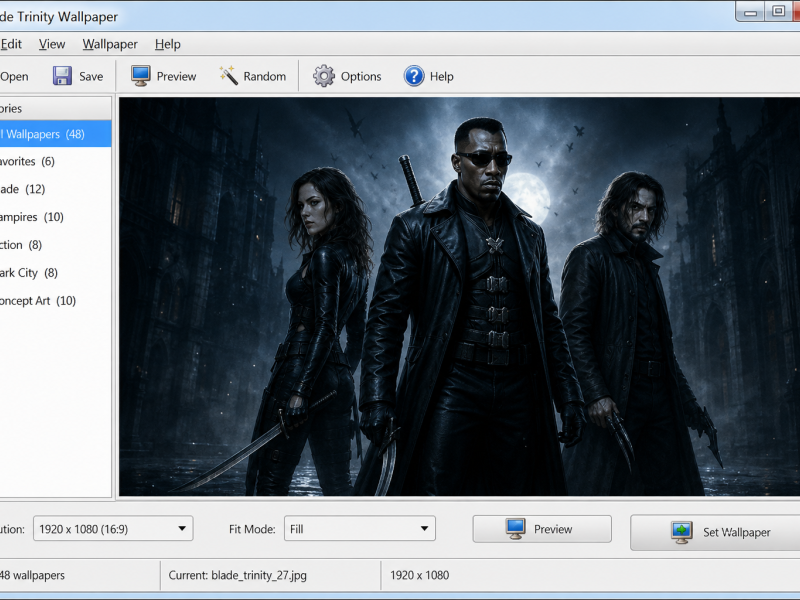
Task: Open Options via the gear icon
Action: (323, 76)
